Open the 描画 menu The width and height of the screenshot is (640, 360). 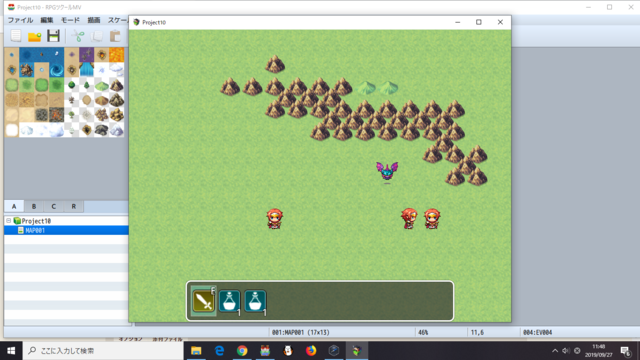94,20
